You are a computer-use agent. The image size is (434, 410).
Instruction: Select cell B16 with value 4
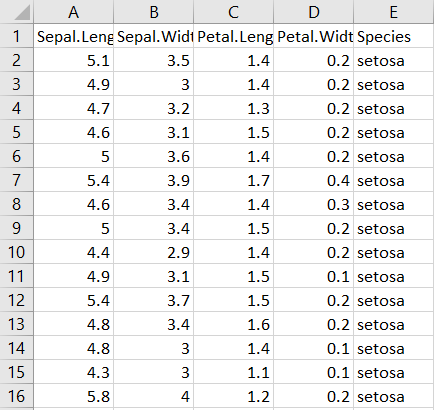153,396
